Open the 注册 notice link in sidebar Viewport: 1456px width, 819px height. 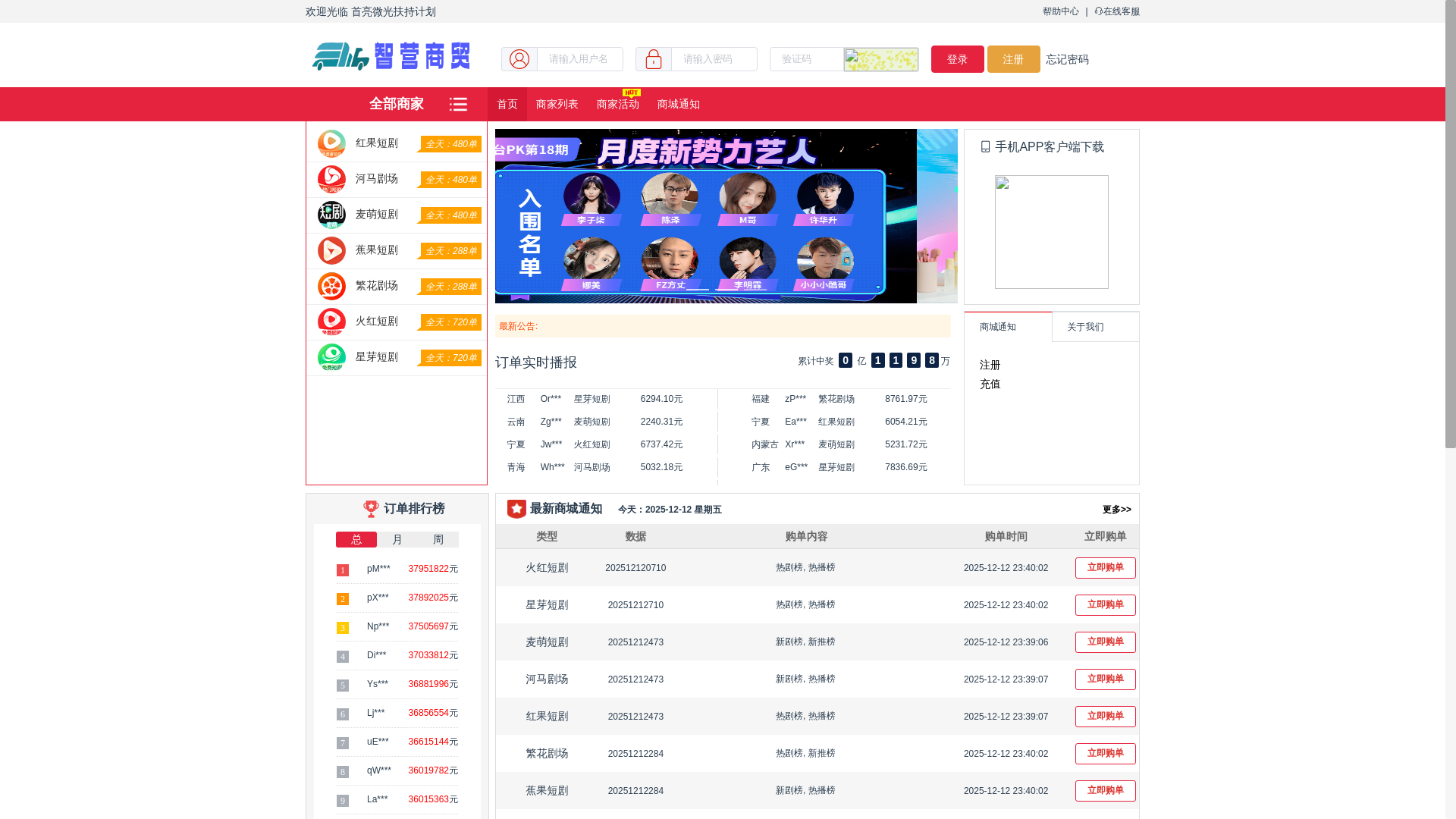(x=990, y=366)
